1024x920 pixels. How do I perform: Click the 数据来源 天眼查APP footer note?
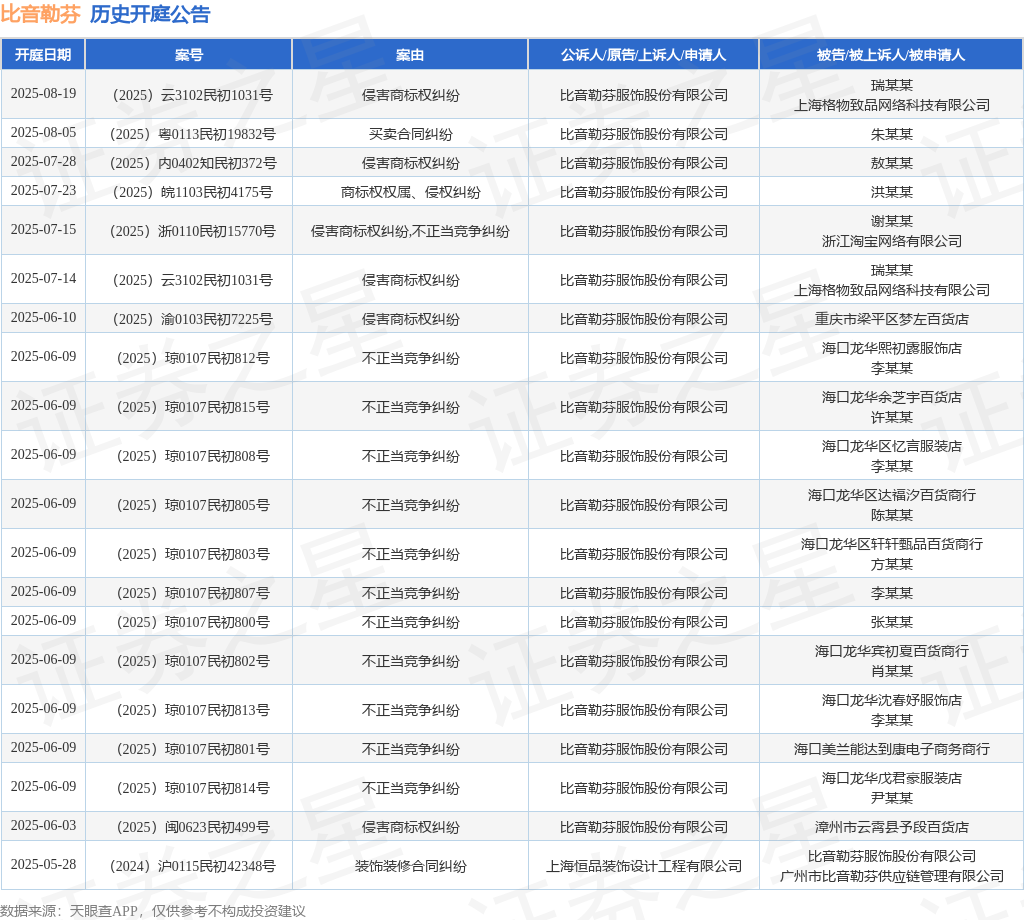click(153, 911)
